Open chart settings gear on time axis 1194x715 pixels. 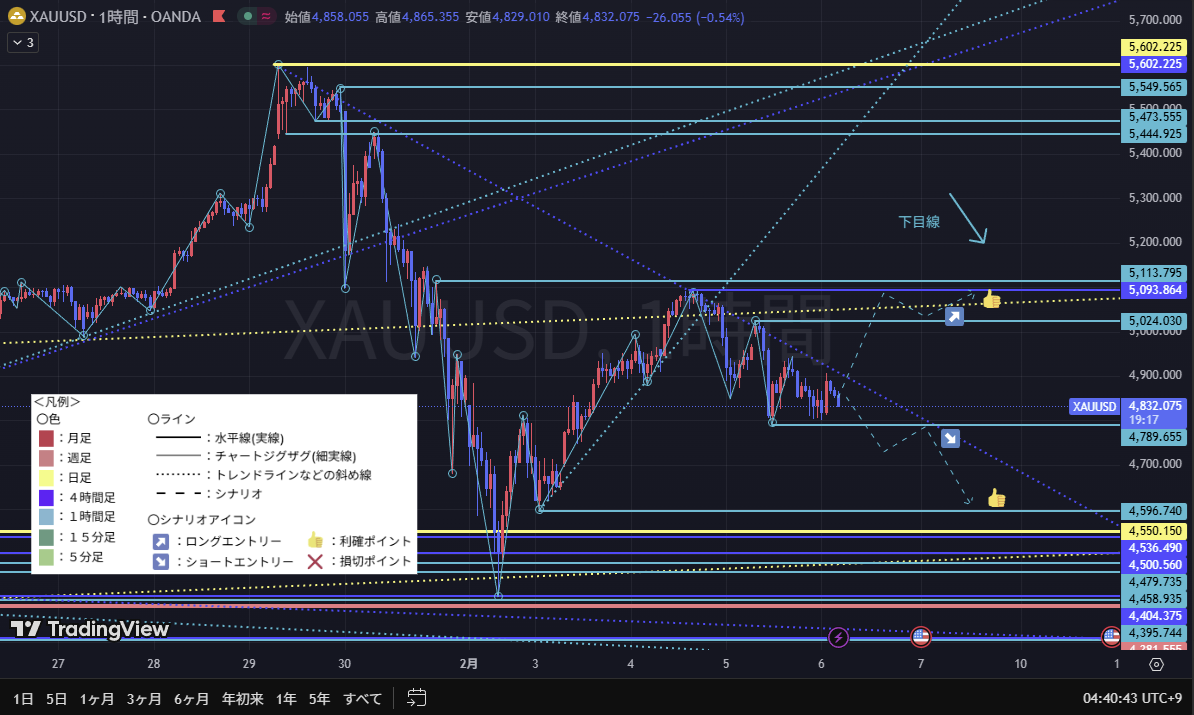tap(1156, 664)
